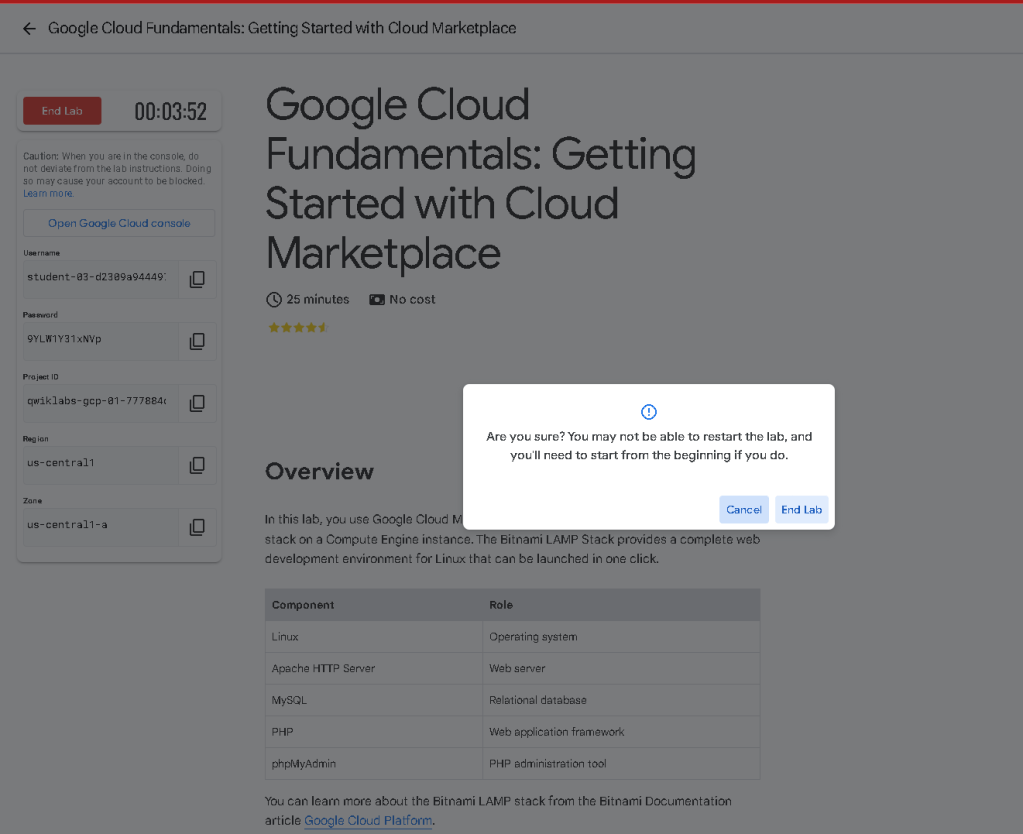Click the Zone field us-central1-a

101,527
